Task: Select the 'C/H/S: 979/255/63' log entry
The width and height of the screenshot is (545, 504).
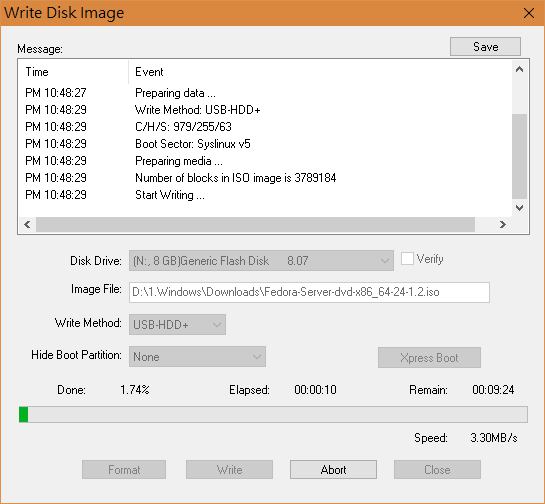Action: [265, 127]
